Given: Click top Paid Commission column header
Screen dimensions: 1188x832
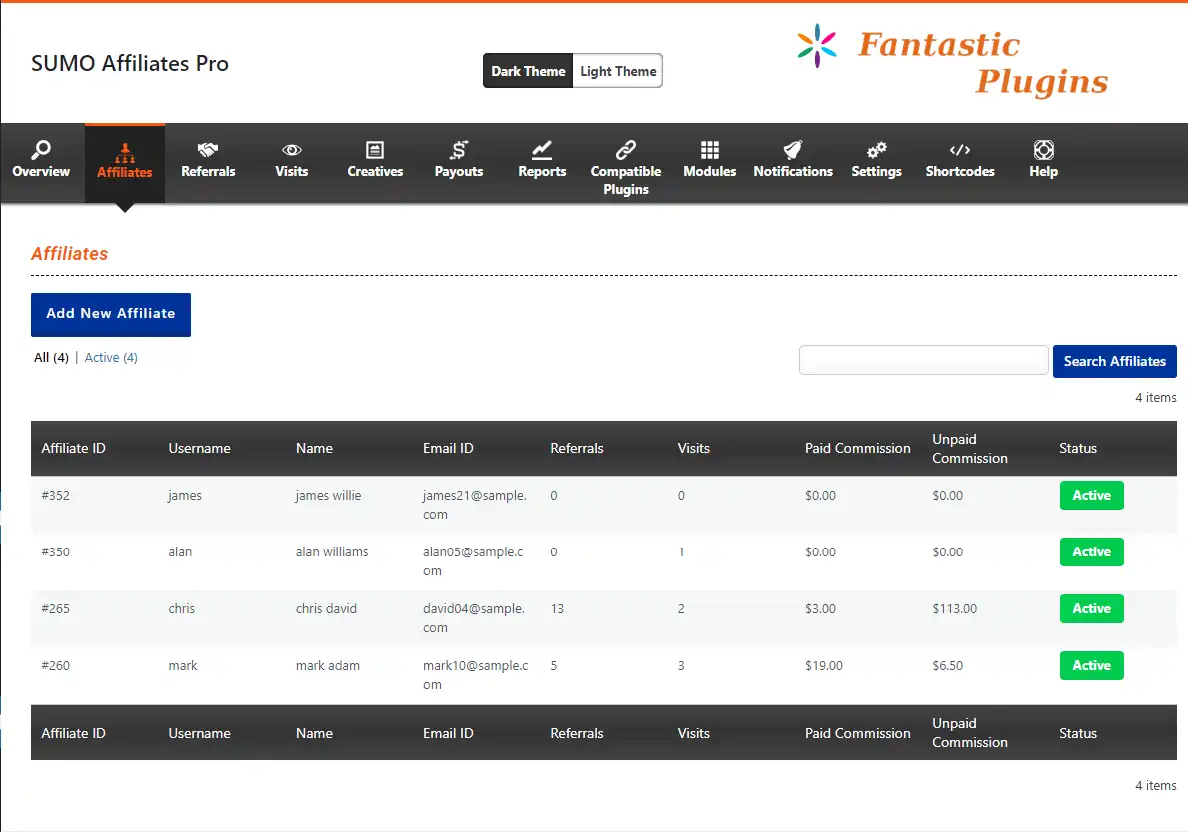Looking at the screenshot, I should tap(858, 449).
